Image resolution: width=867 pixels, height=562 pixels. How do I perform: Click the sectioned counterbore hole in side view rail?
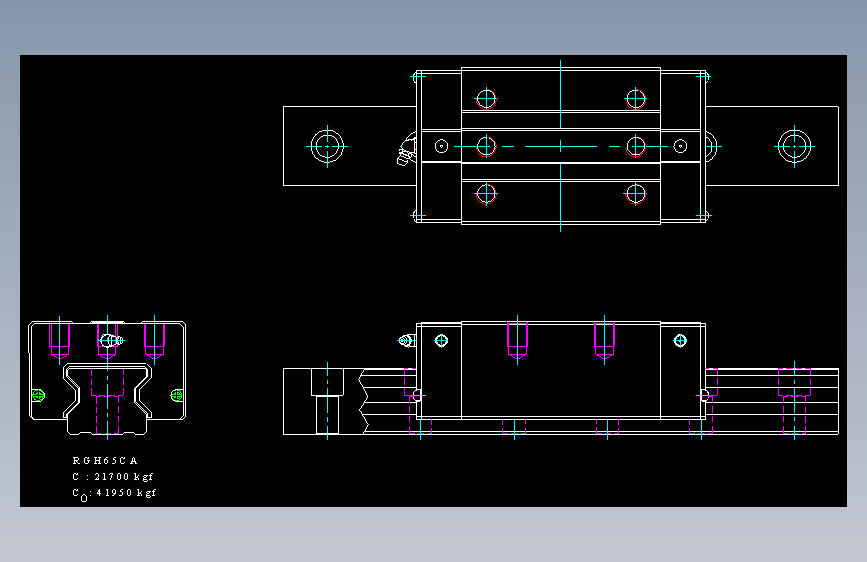click(327, 401)
